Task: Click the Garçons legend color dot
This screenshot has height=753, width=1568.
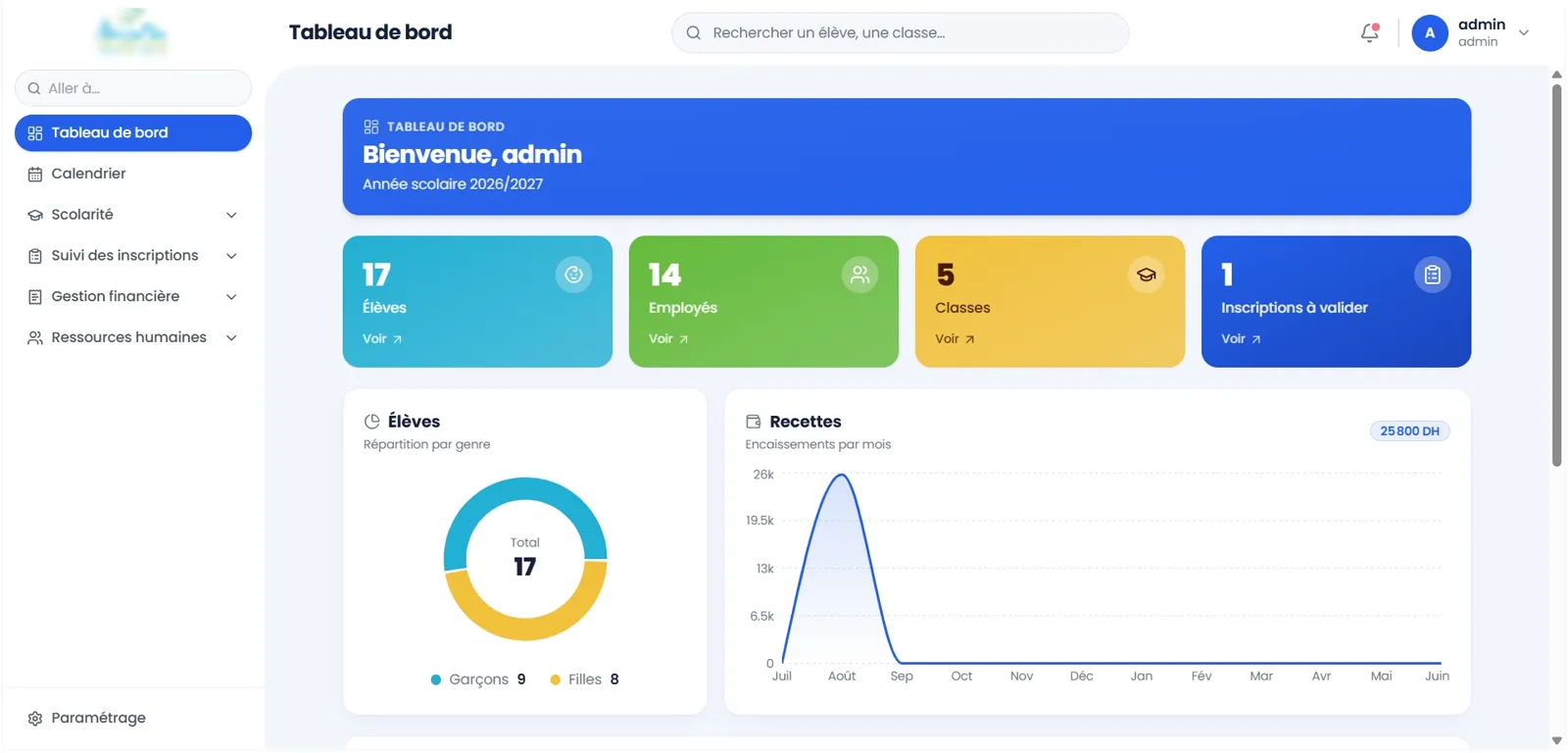Action: point(436,680)
